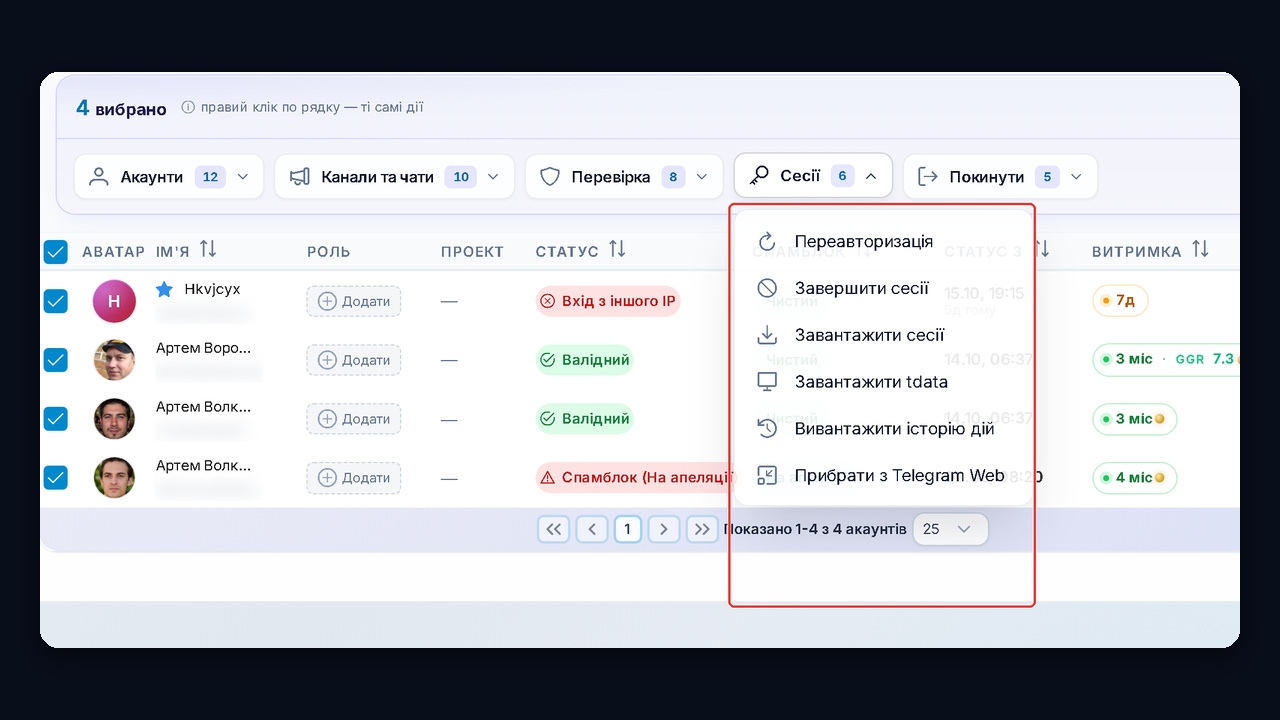
Task: Uncheck the checkbox for the Артем Воро... row
Action: [56, 360]
